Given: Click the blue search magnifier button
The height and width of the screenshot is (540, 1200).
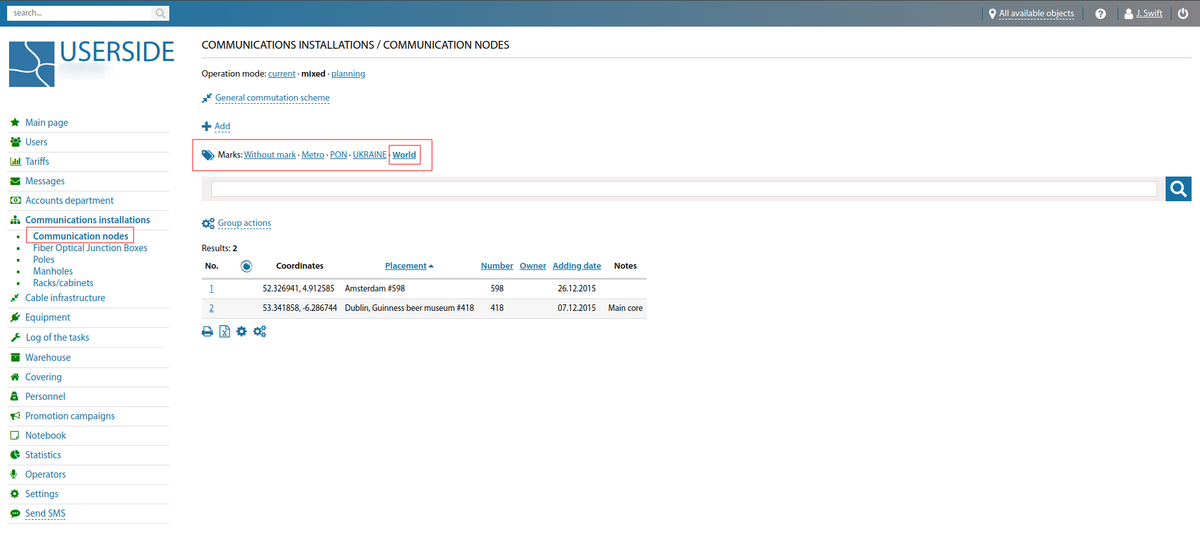Looking at the screenshot, I should click(1178, 188).
